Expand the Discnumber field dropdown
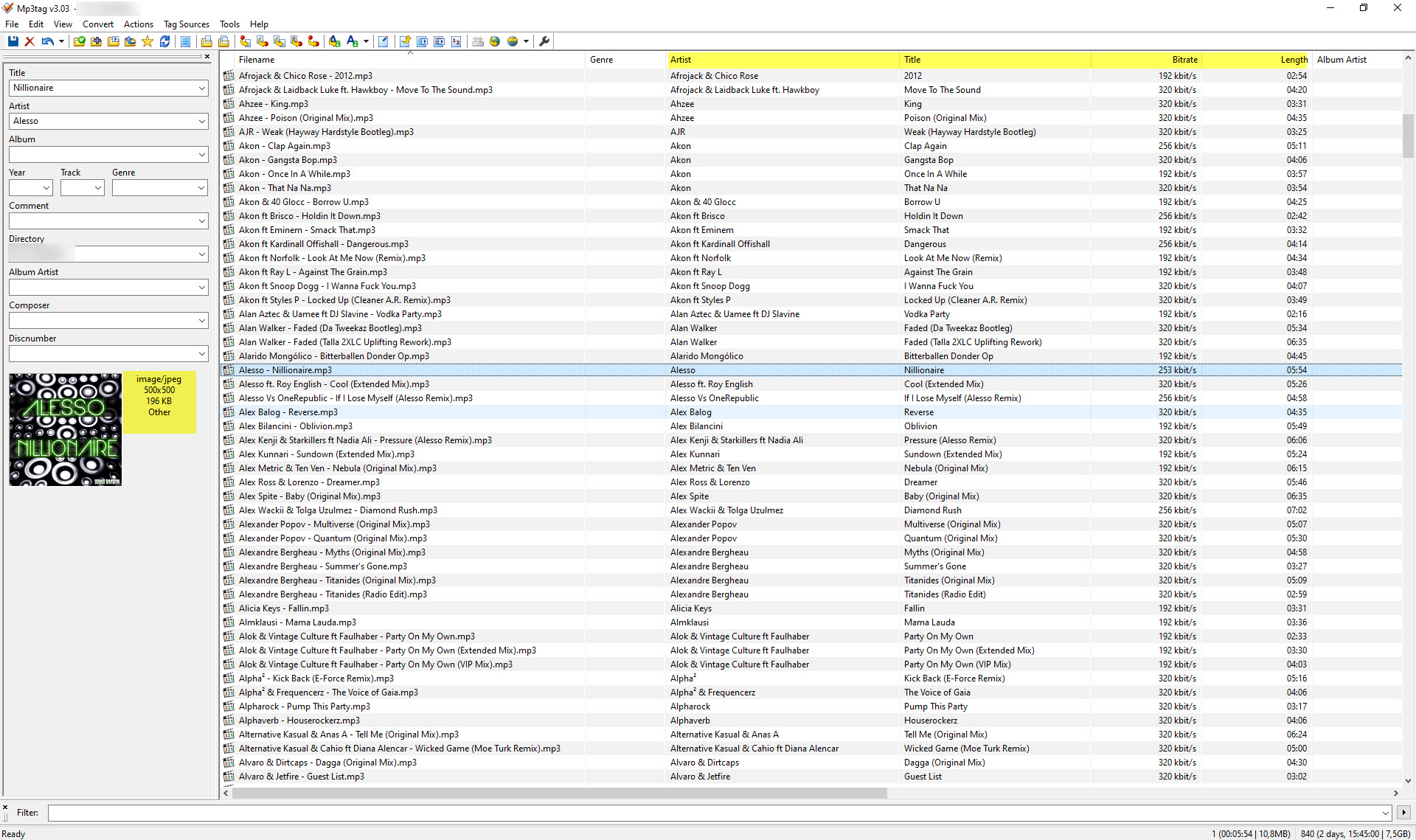This screenshot has height=840, width=1416. pos(202,354)
